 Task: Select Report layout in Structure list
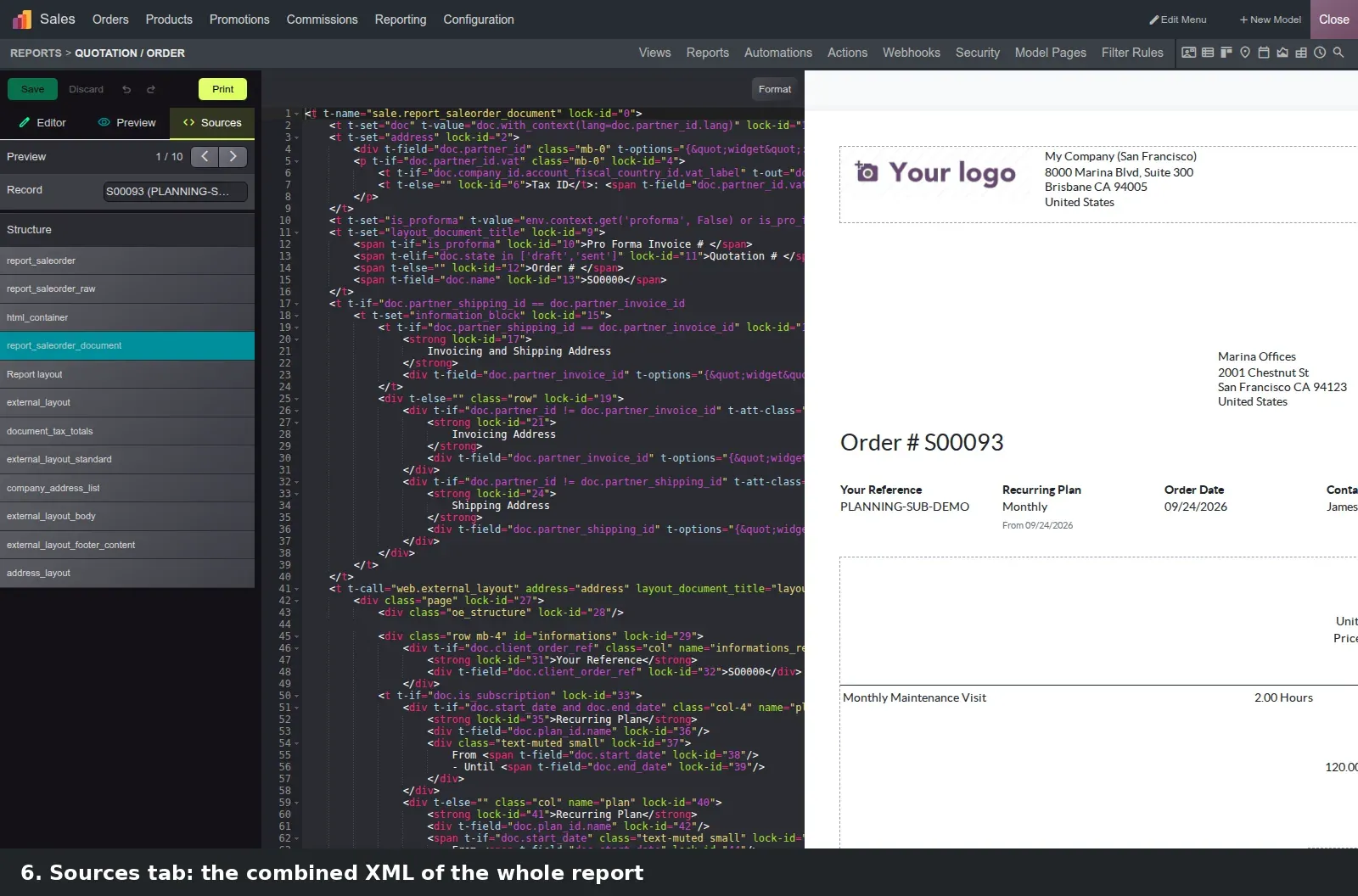pyautogui.click(x=127, y=374)
